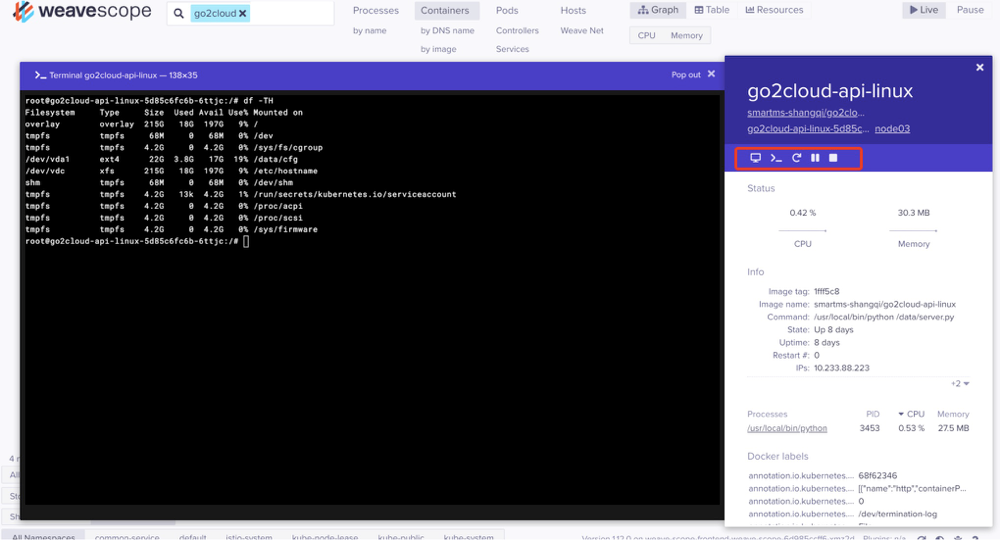Image resolution: width=1000 pixels, height=540 pixels.
Task: Click the CPU 0.42 % status metric
Action: (802, 228)
